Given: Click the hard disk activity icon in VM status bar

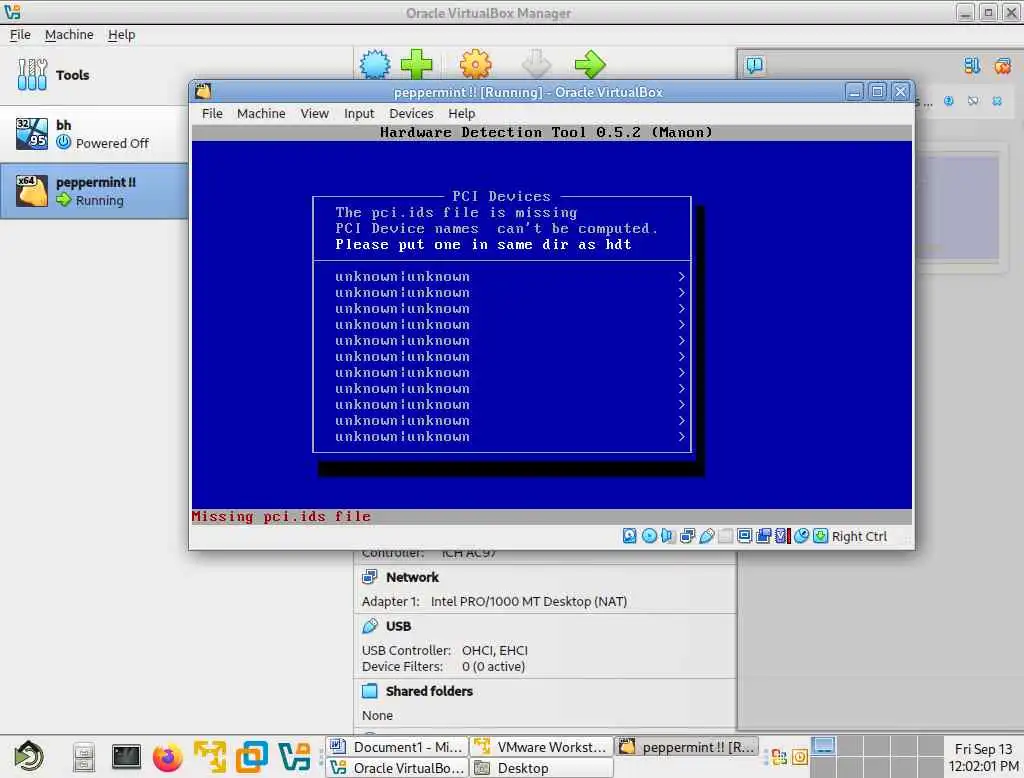Looking at the screenshot, I should (629, 536).
